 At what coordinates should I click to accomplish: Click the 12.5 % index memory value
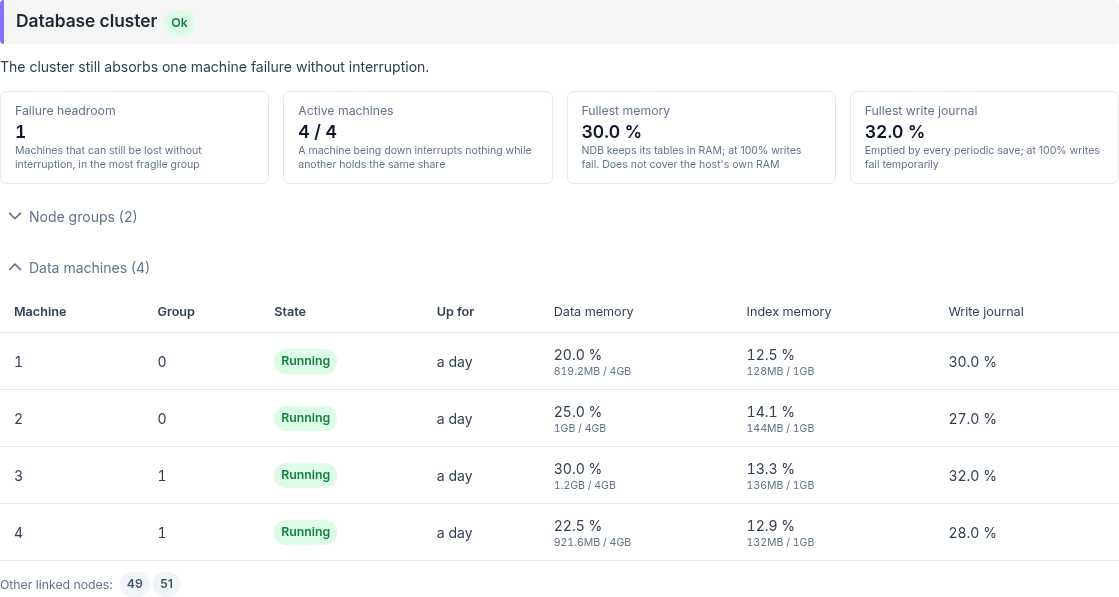point(770,354)
